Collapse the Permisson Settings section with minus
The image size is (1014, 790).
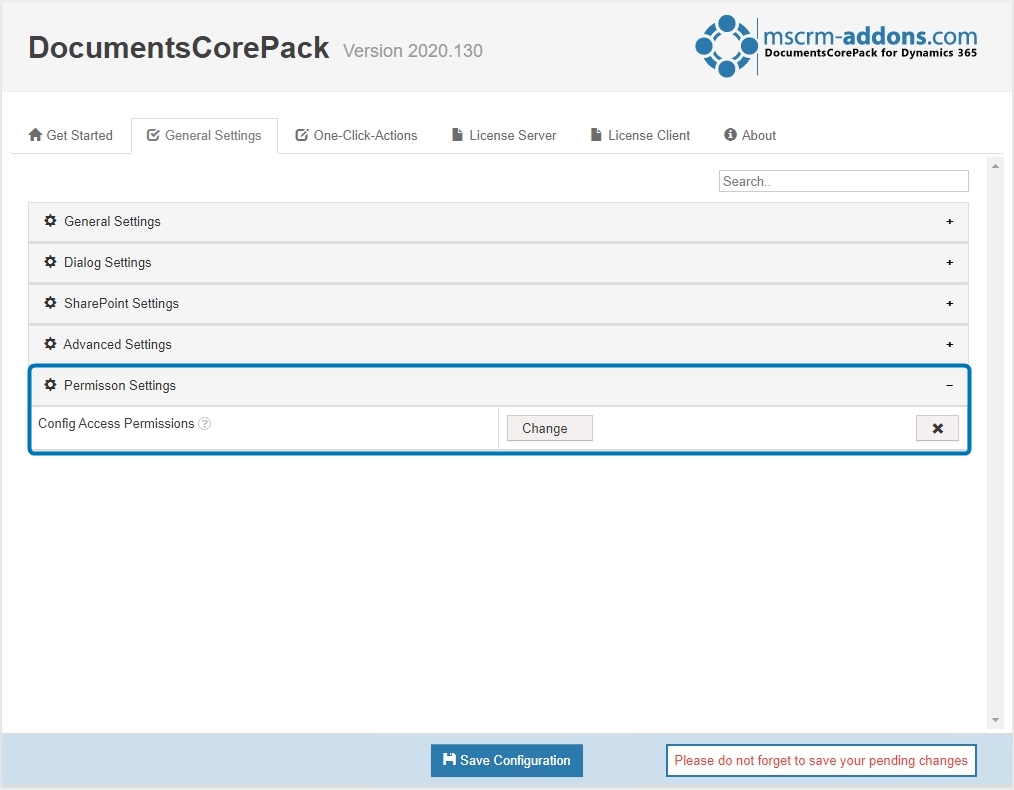coord(949,385)
